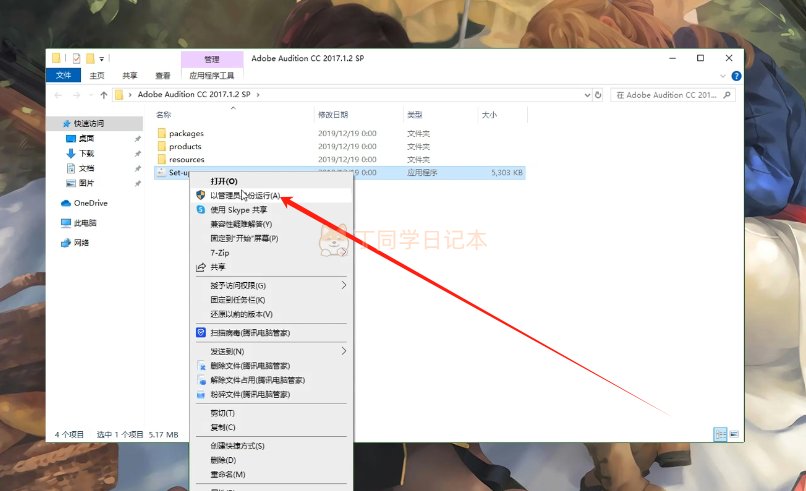Open Documents (文档) in sidebar
Viewport: 806px width, 491px height.
pyautogui.click(x=86, y=168)
